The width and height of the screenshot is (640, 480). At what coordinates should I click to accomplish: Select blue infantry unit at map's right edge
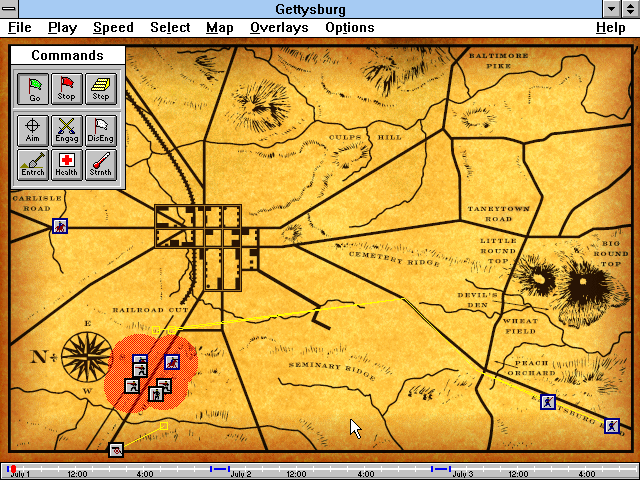coord(611,426)
